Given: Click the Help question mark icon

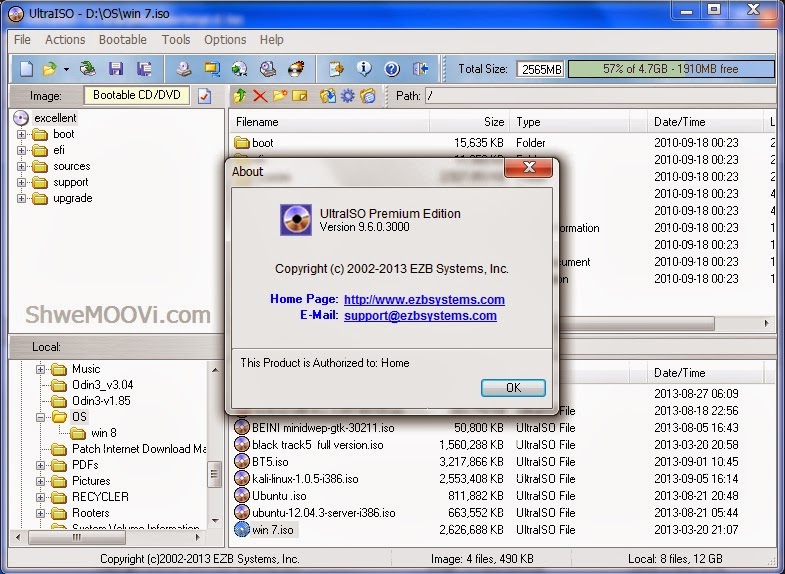Looking at the screenshot, I should click(392, 69).
